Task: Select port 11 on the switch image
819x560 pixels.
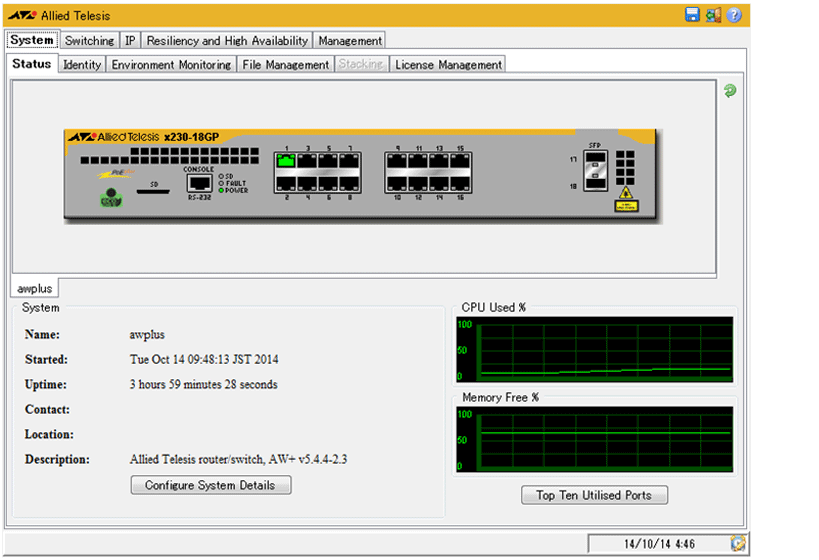Action: (417, 160)
